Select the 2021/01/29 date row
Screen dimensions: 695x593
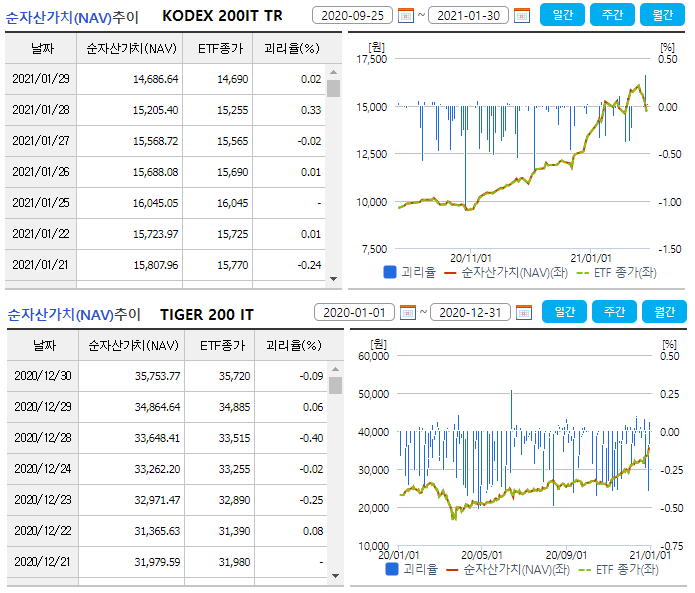[x=165, y=79]
